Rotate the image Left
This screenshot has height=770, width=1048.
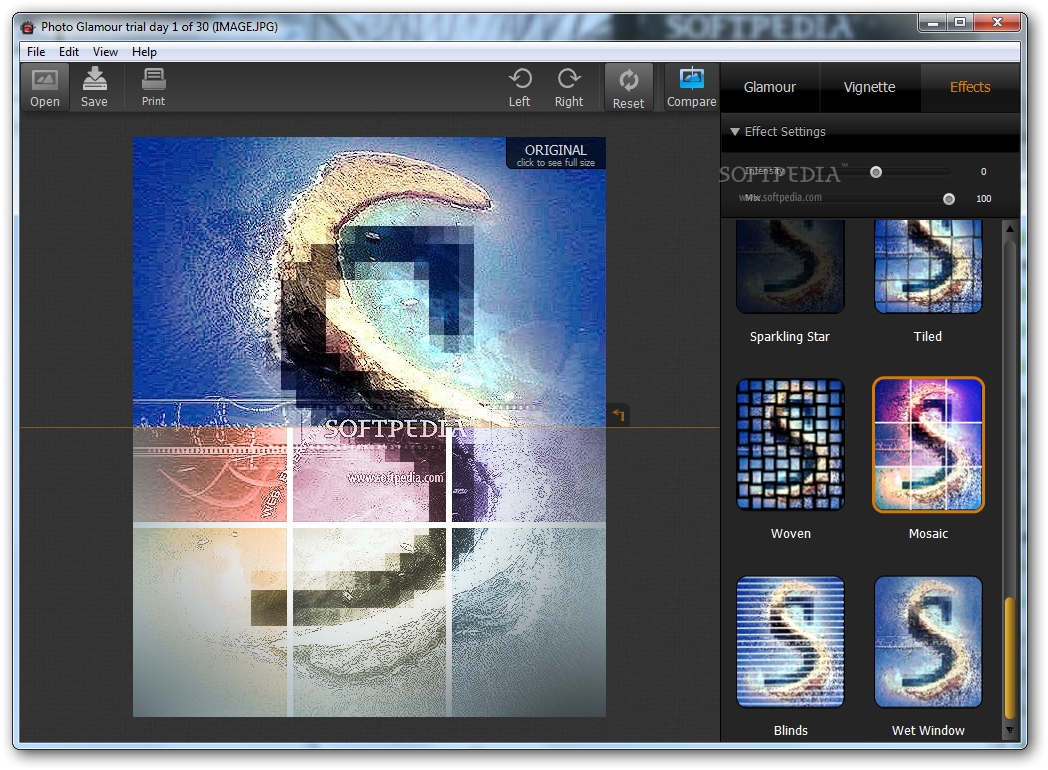tap(519, 88)
